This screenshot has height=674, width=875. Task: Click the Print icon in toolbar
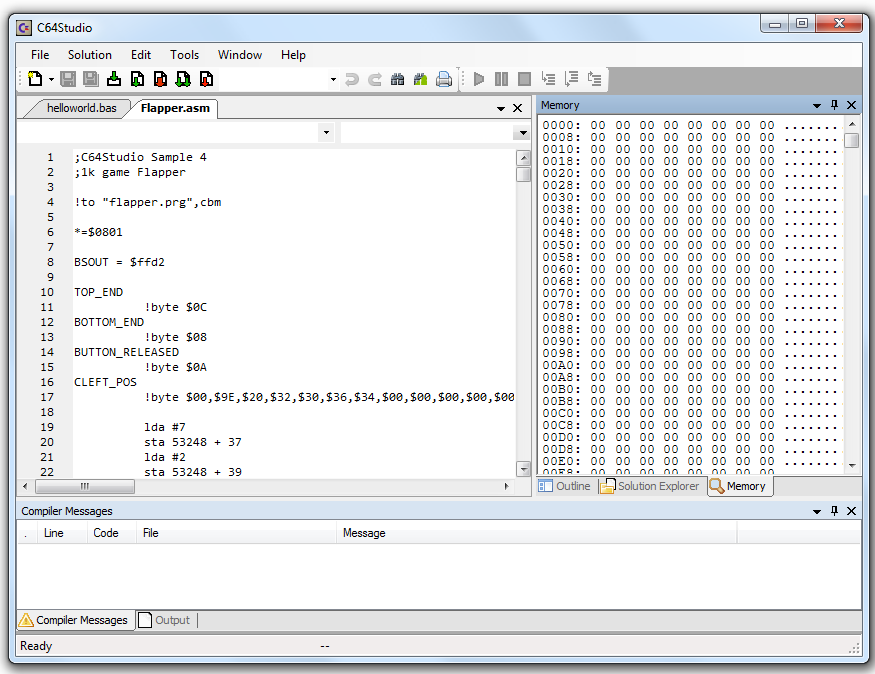click(444, 79)
